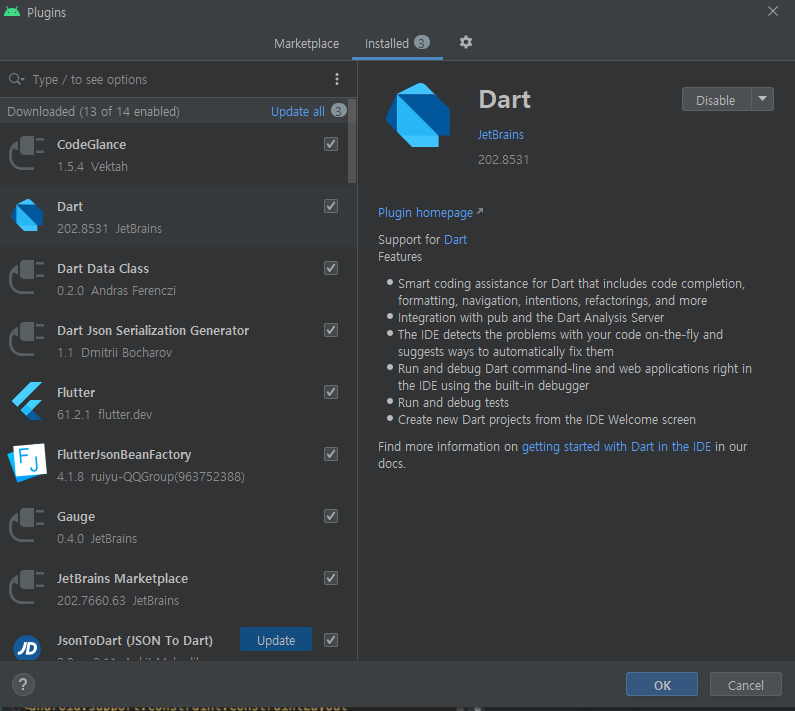The width and height of the screenshot is (795, 711).
Task: Disable the CodeGlance plugin checkbox
Action: (331, 144)
